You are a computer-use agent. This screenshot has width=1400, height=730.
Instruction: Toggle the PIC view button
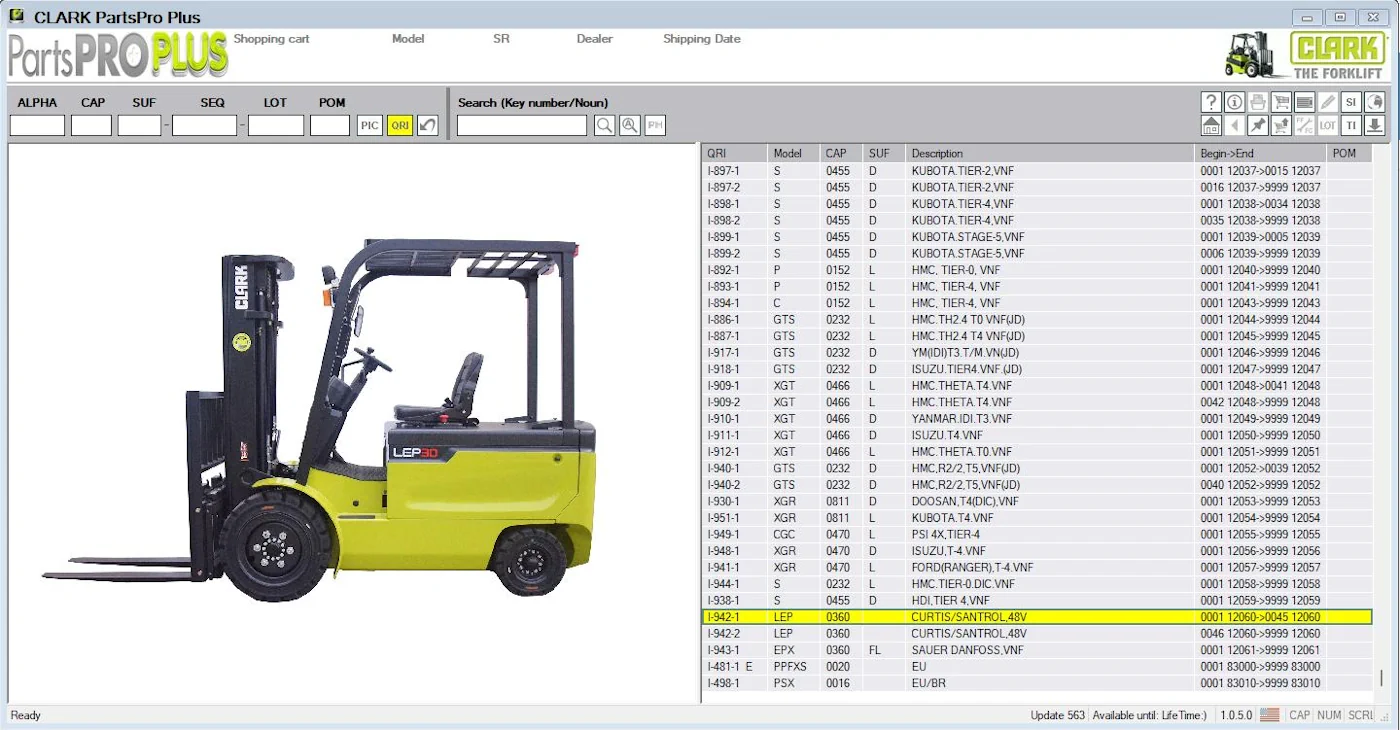point(370,125)
